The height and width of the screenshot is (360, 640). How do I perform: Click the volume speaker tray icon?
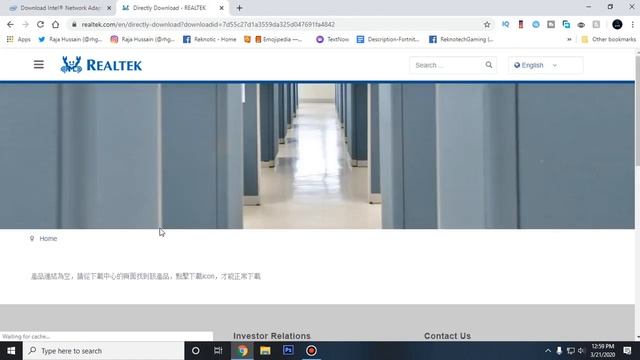pos(581,351)
